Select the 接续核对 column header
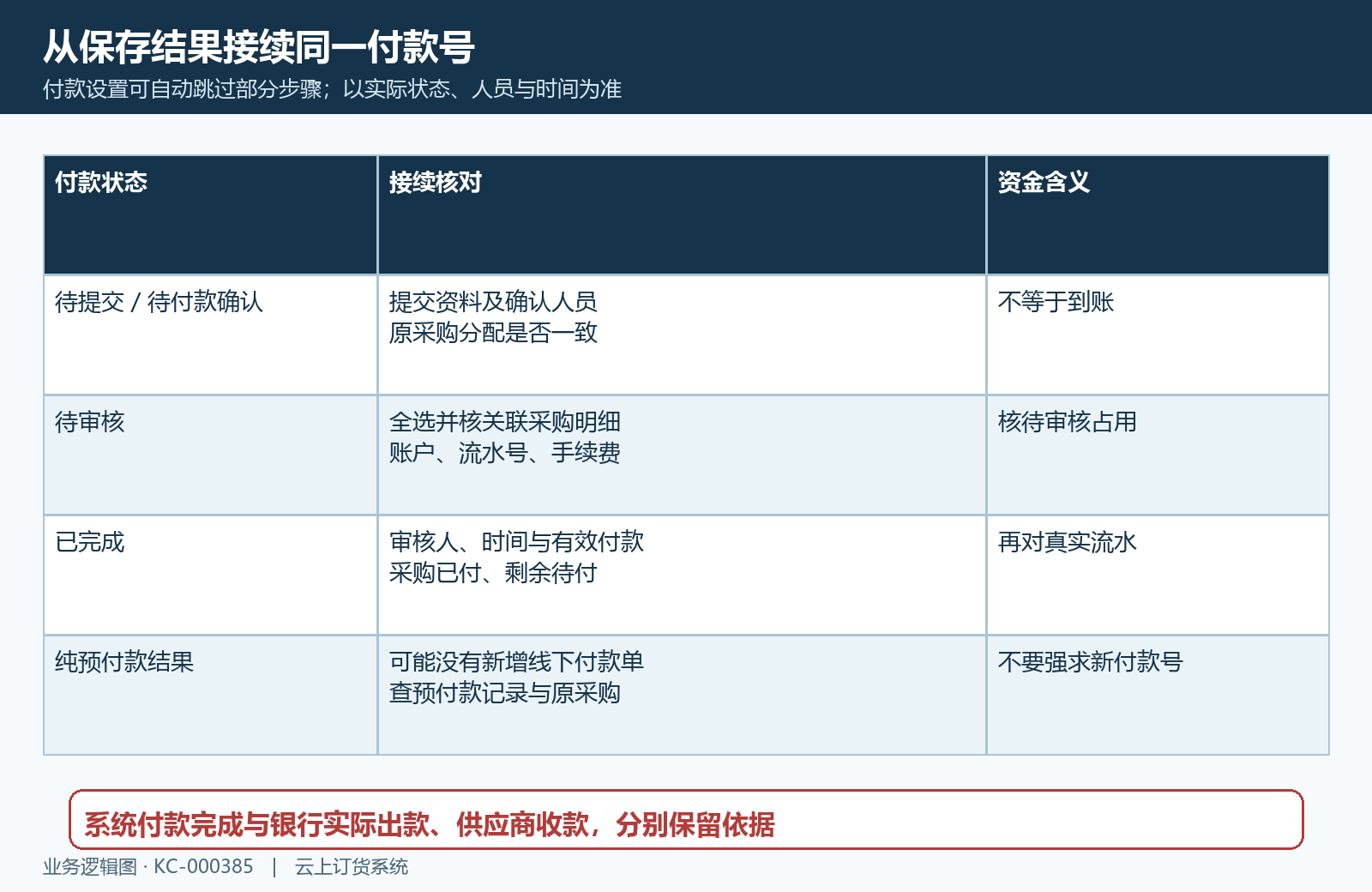The height and width of the screenshot is (892, 1372). (682, 214)
